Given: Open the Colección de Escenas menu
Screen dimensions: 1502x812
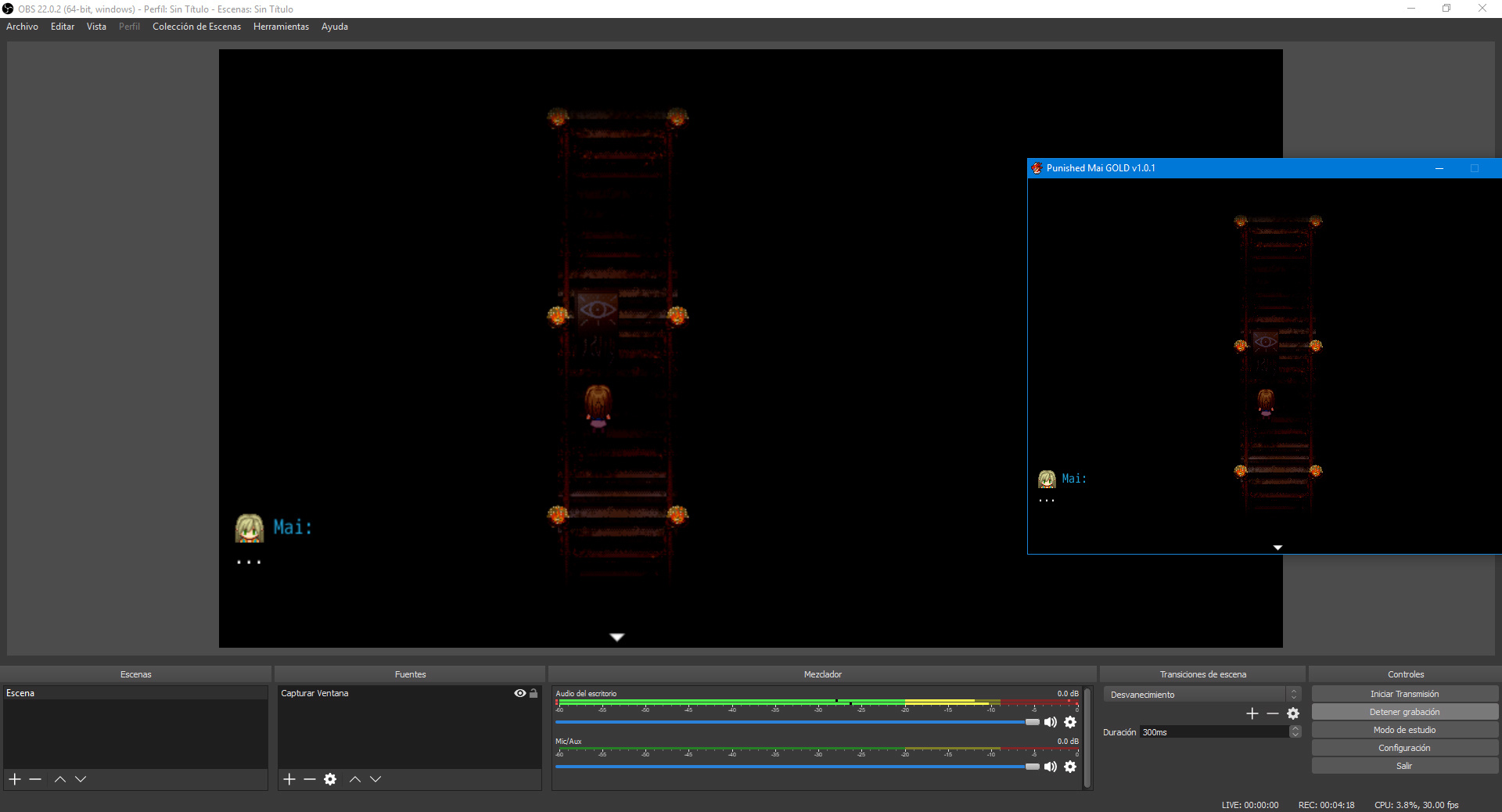Looking at the screenshot, I should click(x=196, y=27).
